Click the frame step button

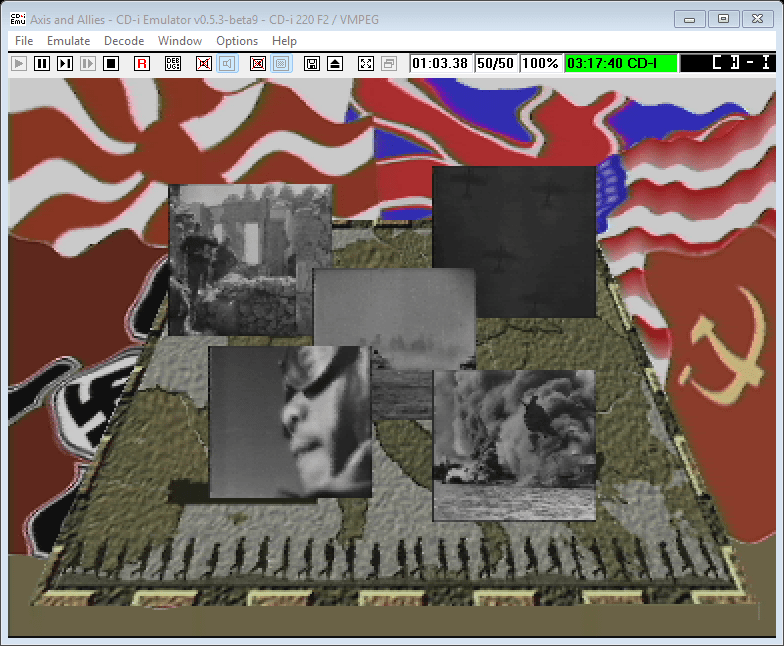click(65, 63)
